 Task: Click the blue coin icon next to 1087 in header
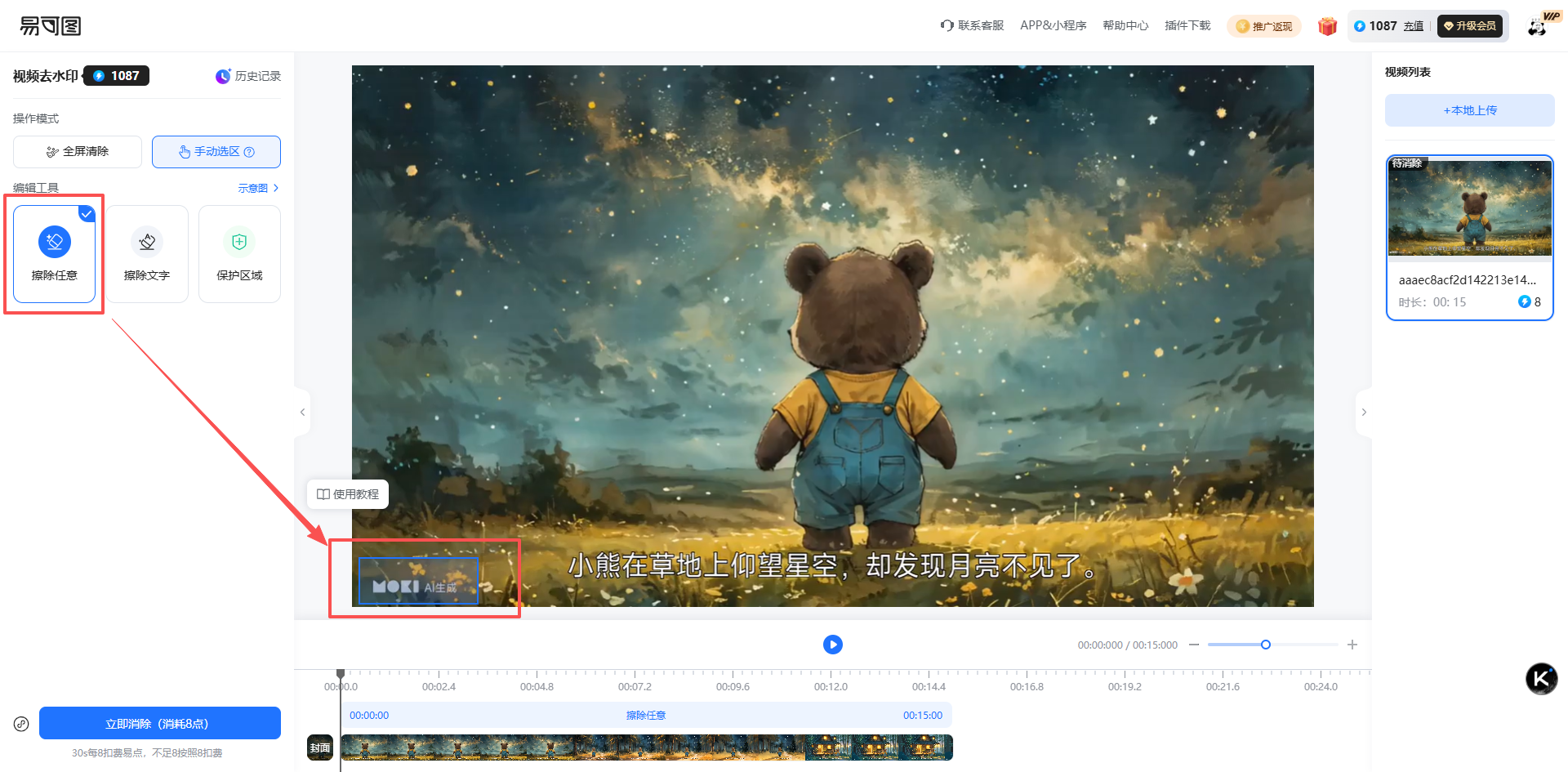[x=1360, y=26]
